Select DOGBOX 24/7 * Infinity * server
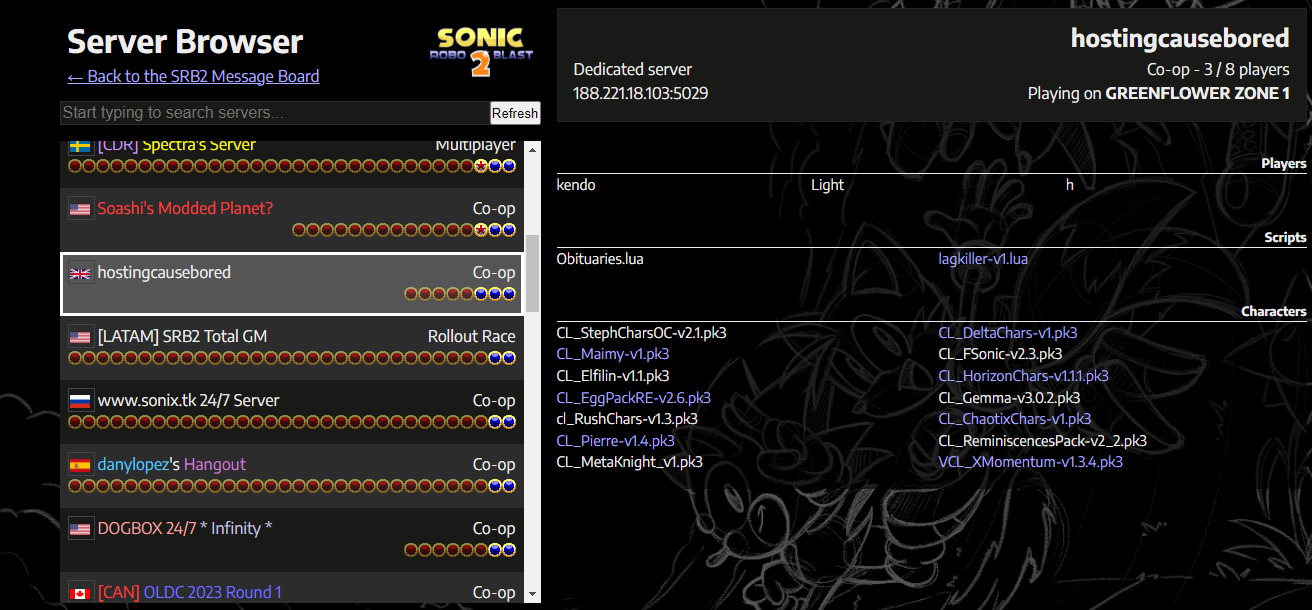The height and width of the screenshot is (610, 1312). coord(292,539)
